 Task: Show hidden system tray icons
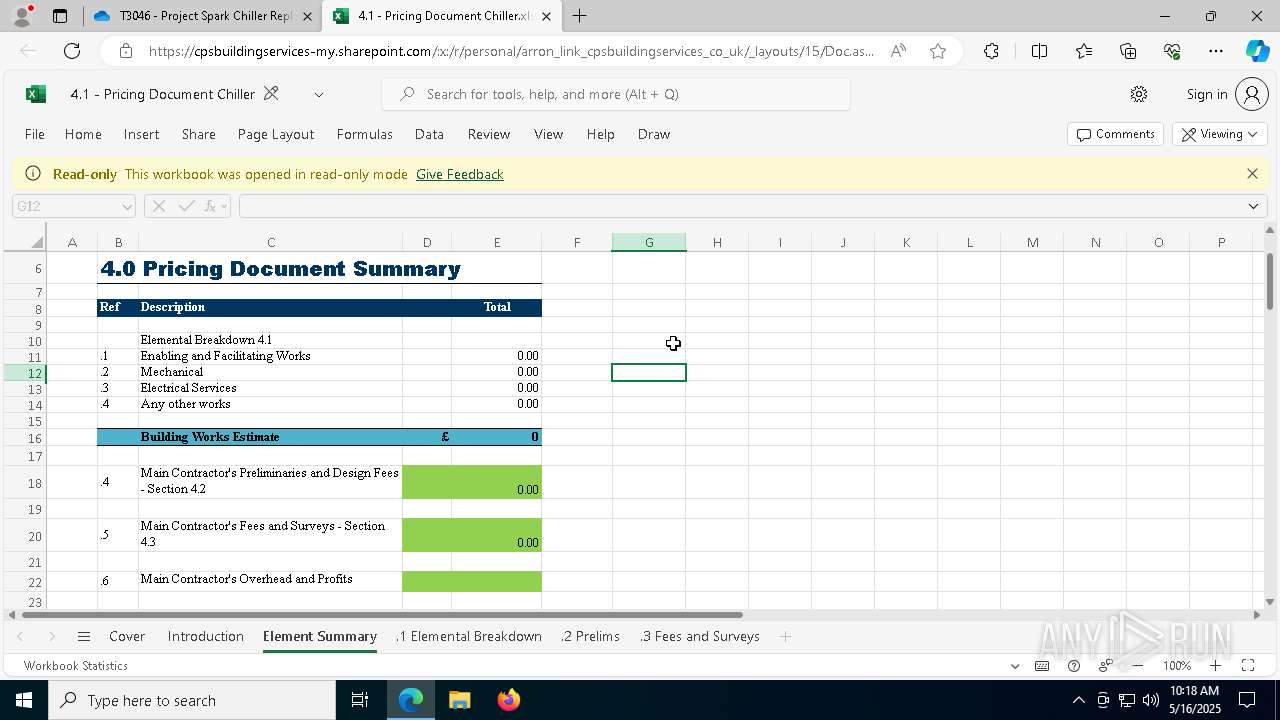1078,700
